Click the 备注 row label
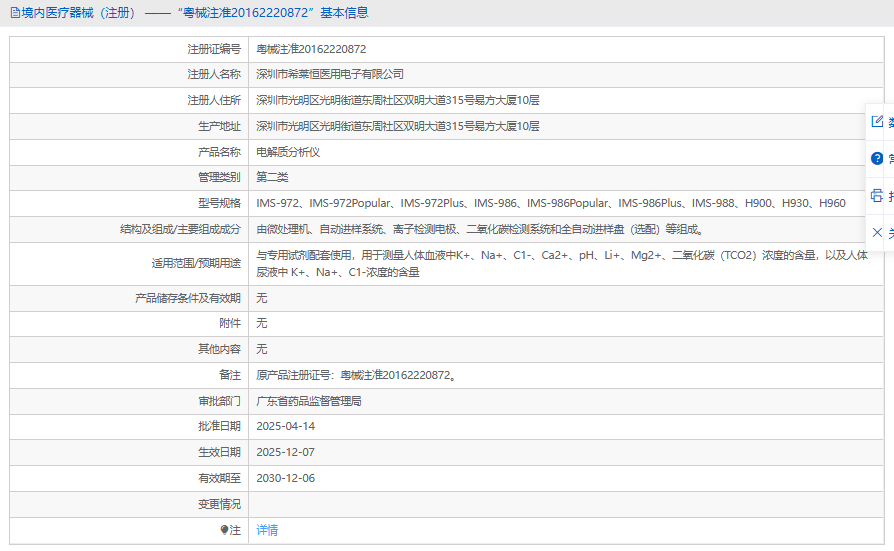The height and width of the screenshot is (551, 894). [x=230, y=375]
